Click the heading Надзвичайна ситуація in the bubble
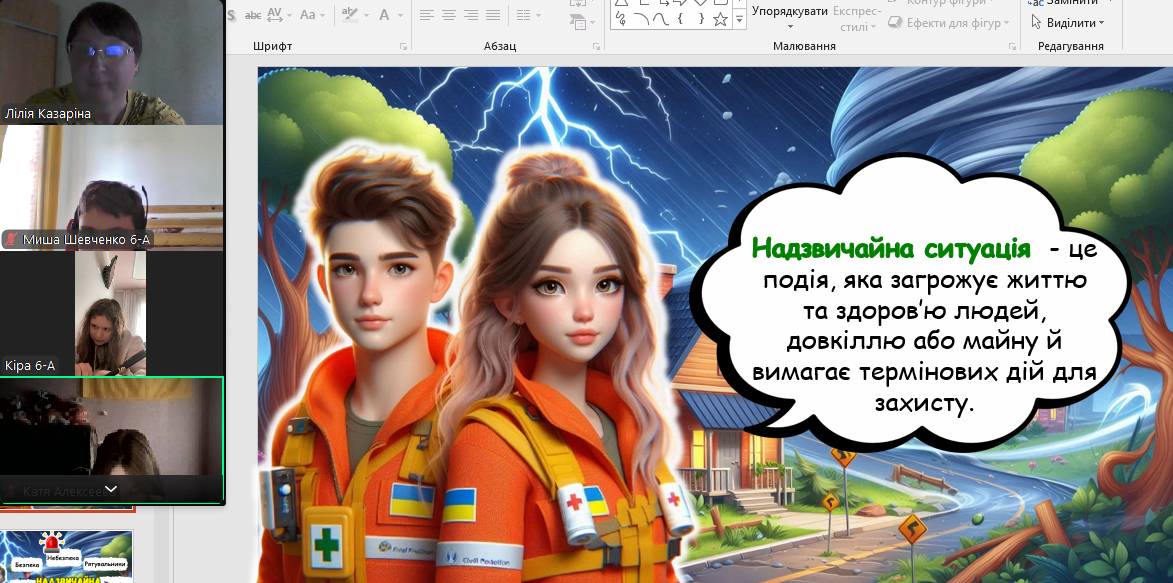The image size is (1173, 583). point(891,248)
